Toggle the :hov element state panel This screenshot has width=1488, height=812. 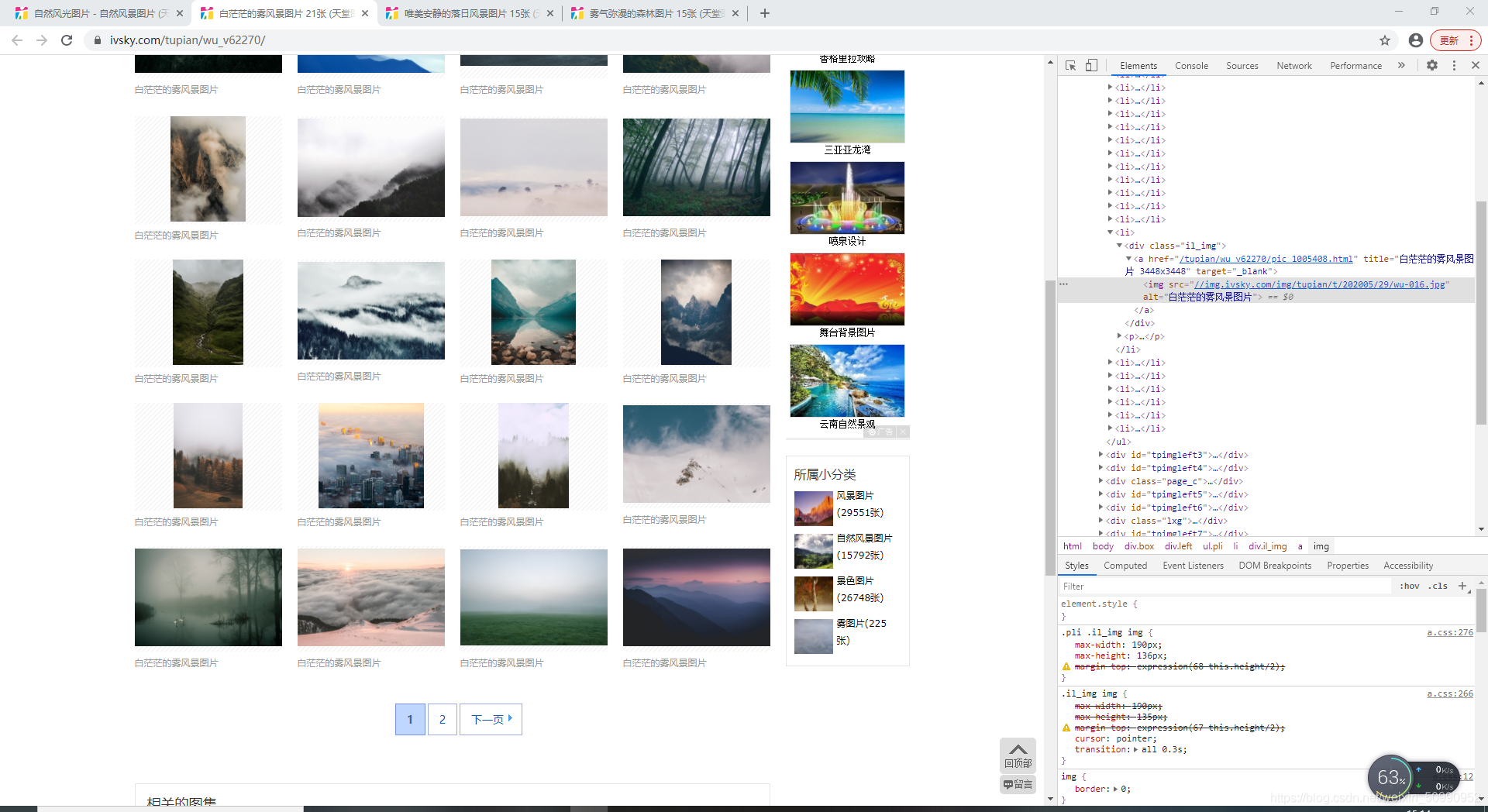point(1410,587)
